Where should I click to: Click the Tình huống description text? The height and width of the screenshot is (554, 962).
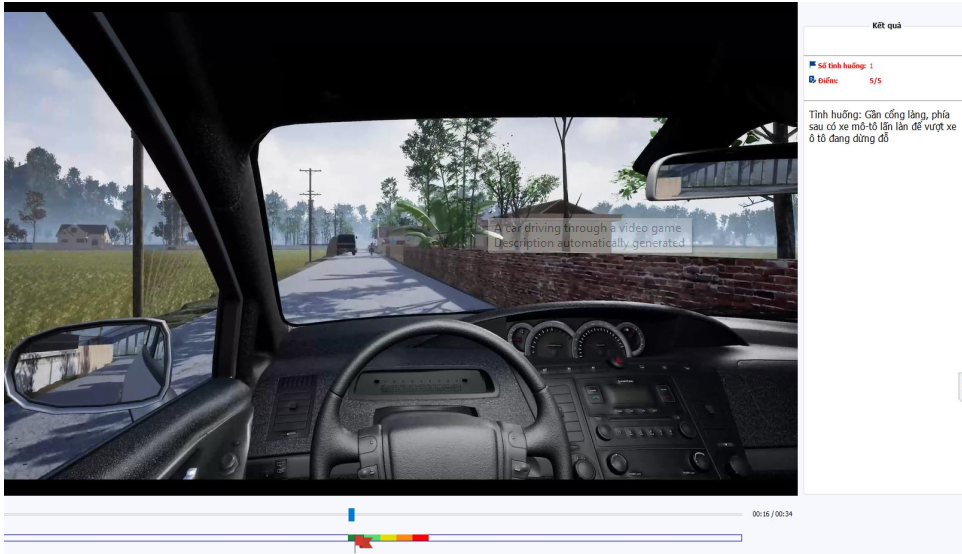tap(882, 127)
